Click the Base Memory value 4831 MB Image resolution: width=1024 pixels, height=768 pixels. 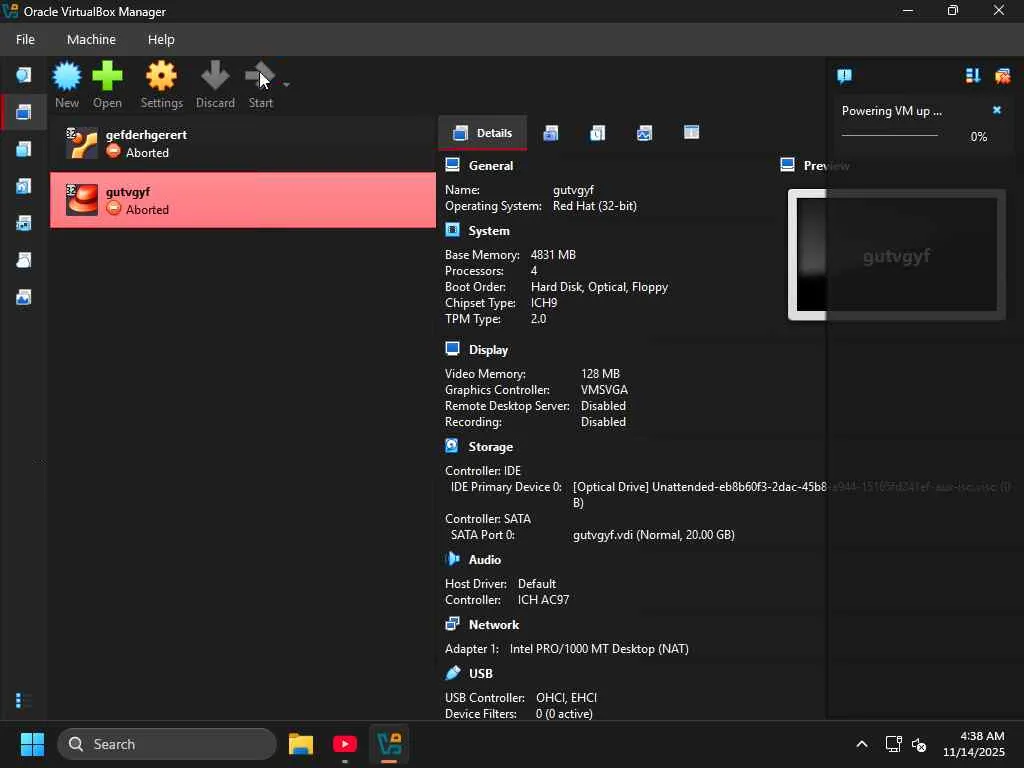click(x=553, y=255)
